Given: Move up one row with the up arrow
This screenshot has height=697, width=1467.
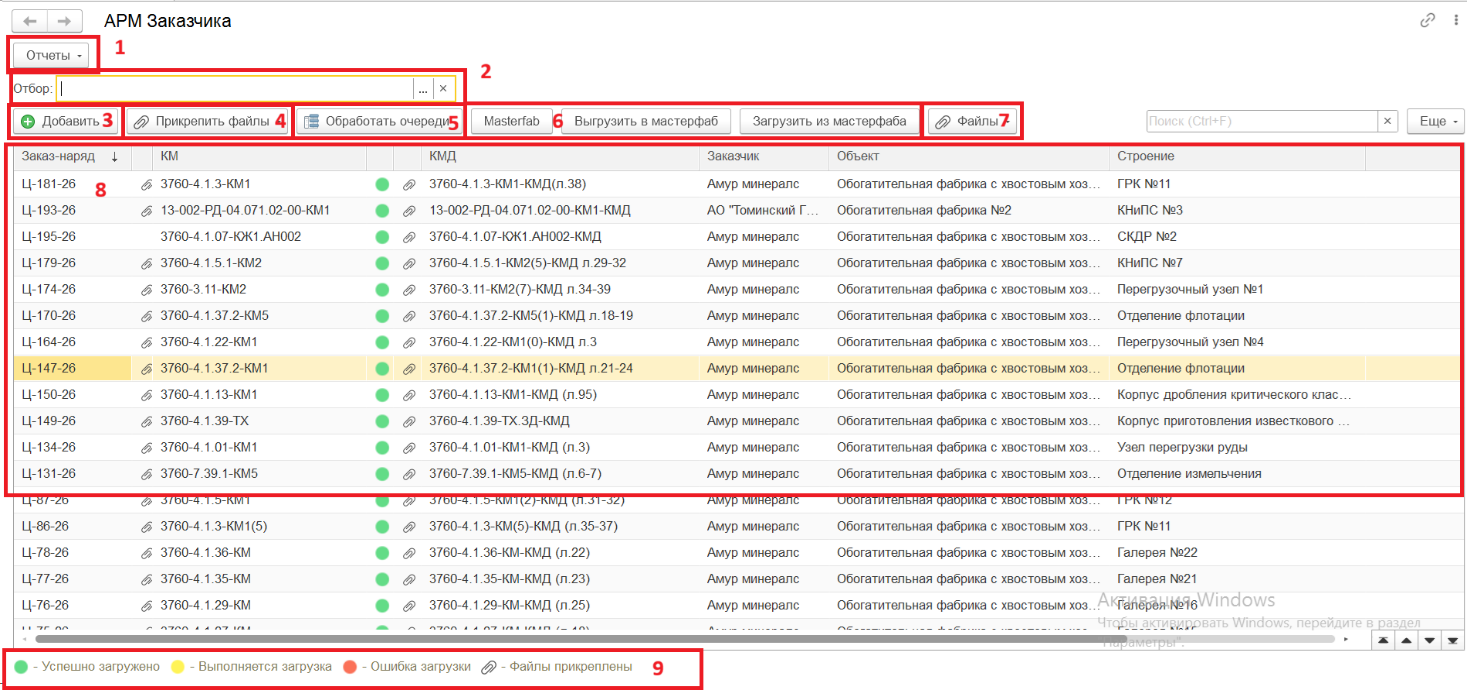Looking at the screenshot, I should coord(1407,640).
